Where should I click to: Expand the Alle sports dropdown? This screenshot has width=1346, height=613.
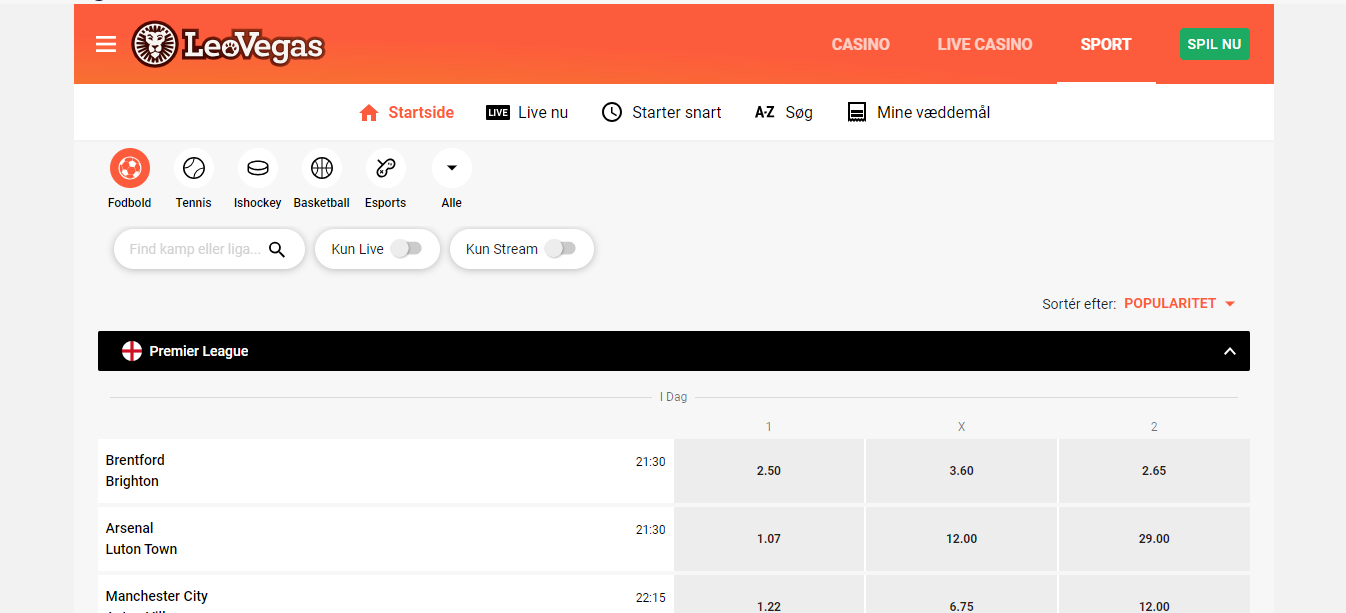coord(452,168)
